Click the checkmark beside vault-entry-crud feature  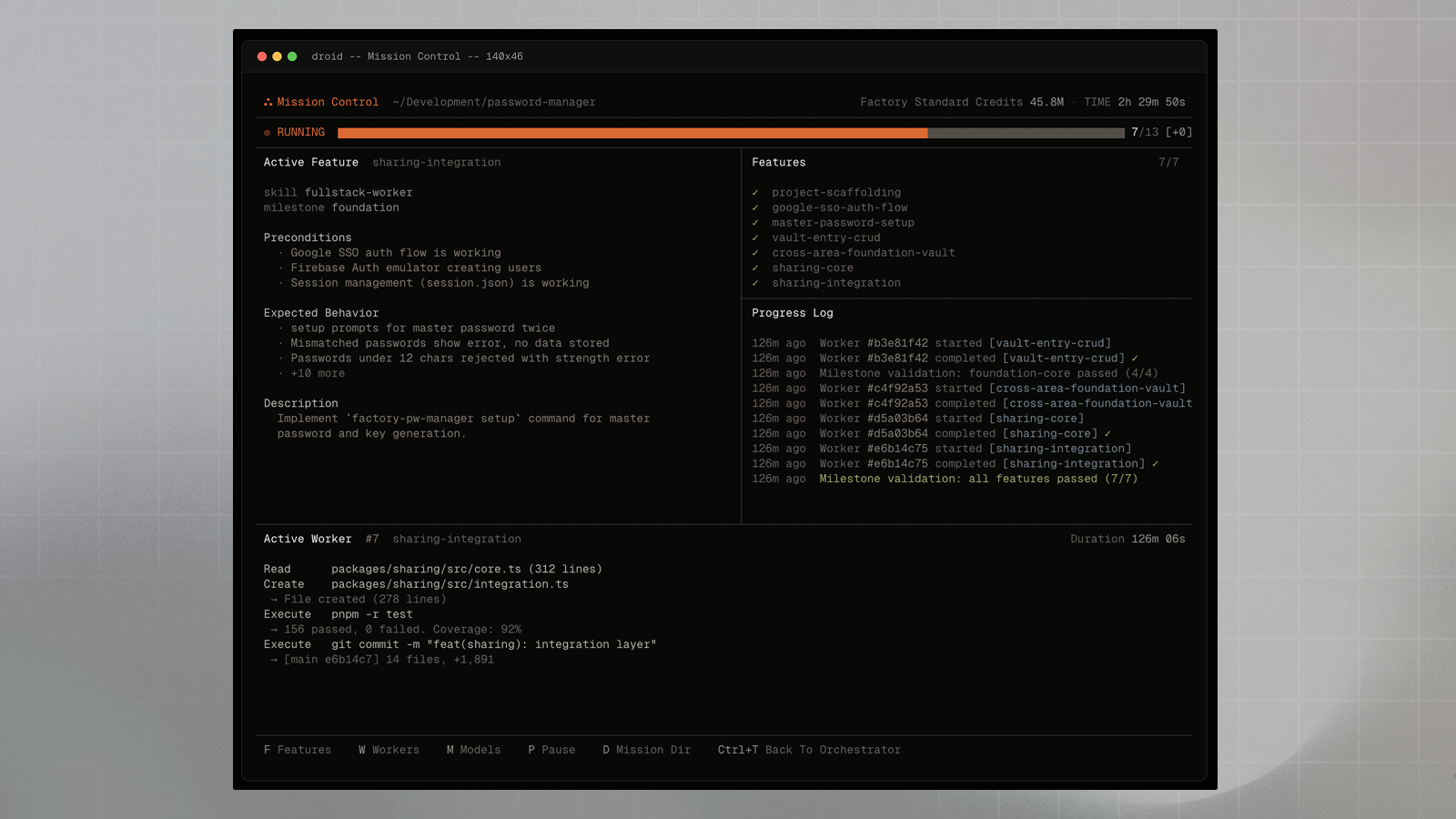point(755,238)
